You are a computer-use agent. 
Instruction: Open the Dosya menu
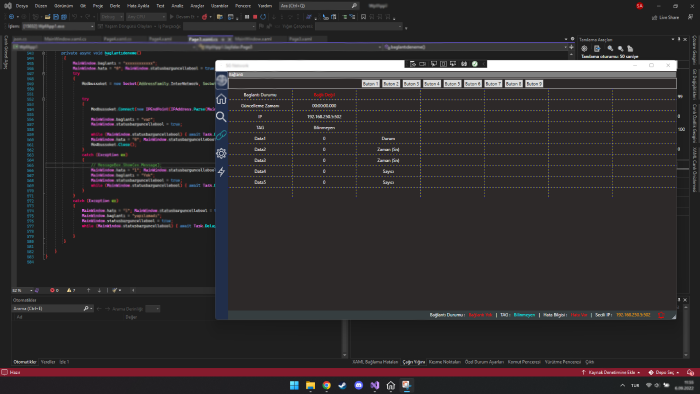[21, 6]
